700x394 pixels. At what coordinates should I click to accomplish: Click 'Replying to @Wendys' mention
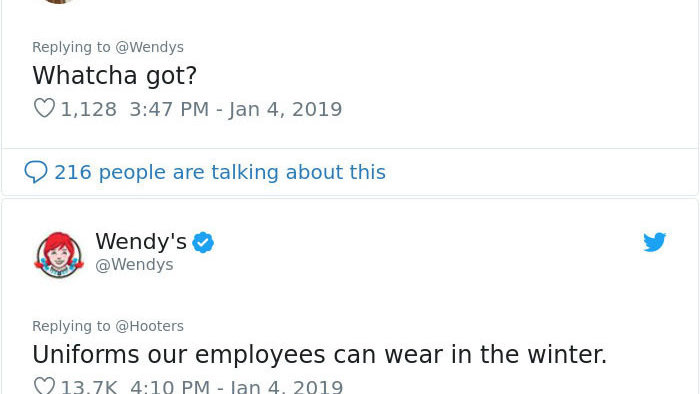pyautogui.click(x=150, y=47)
